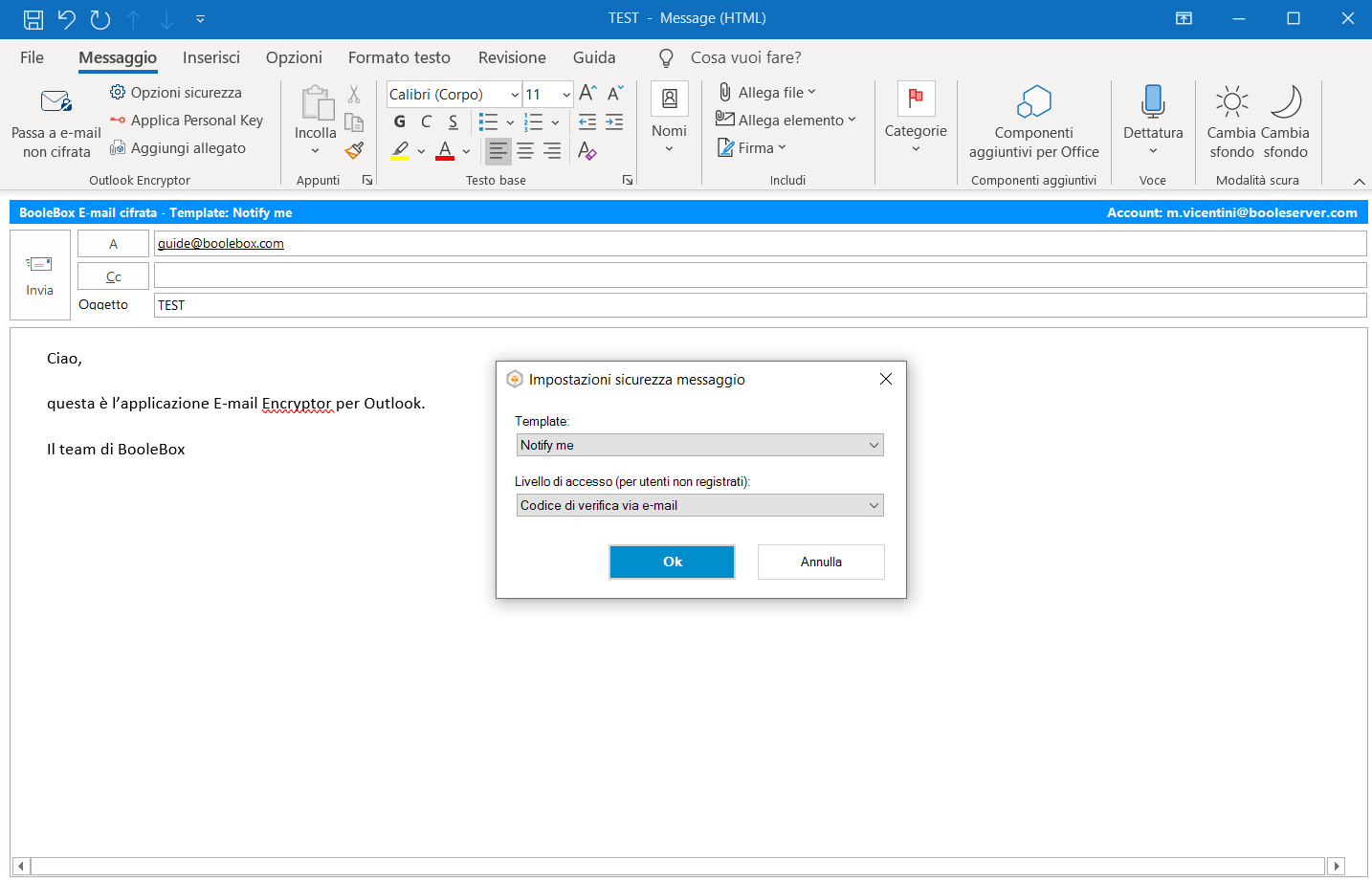Open the Allega elemento dropdown

point(786,121)
